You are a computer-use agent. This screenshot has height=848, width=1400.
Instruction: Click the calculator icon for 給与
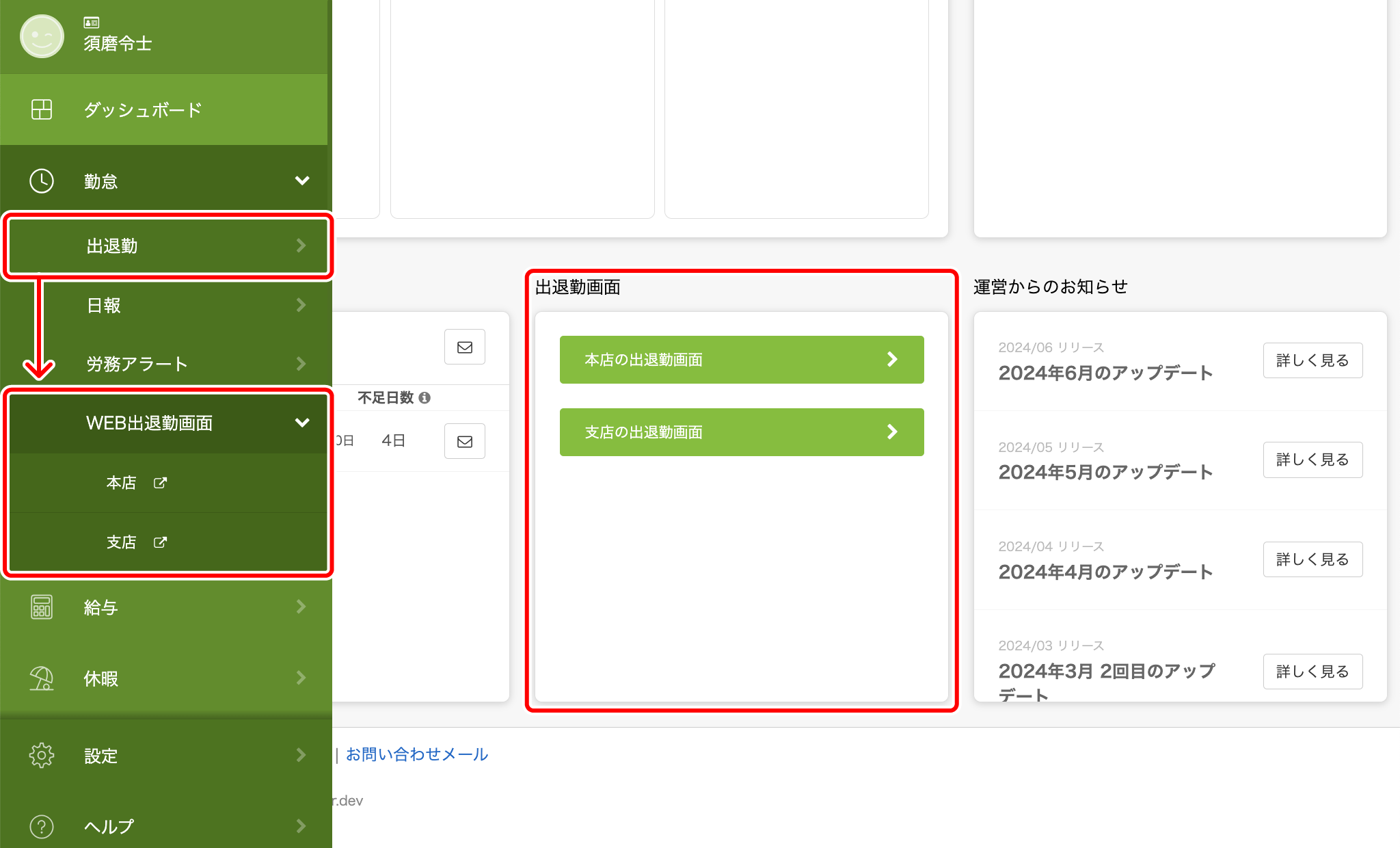pyautogui.click(x=42, y=607)
